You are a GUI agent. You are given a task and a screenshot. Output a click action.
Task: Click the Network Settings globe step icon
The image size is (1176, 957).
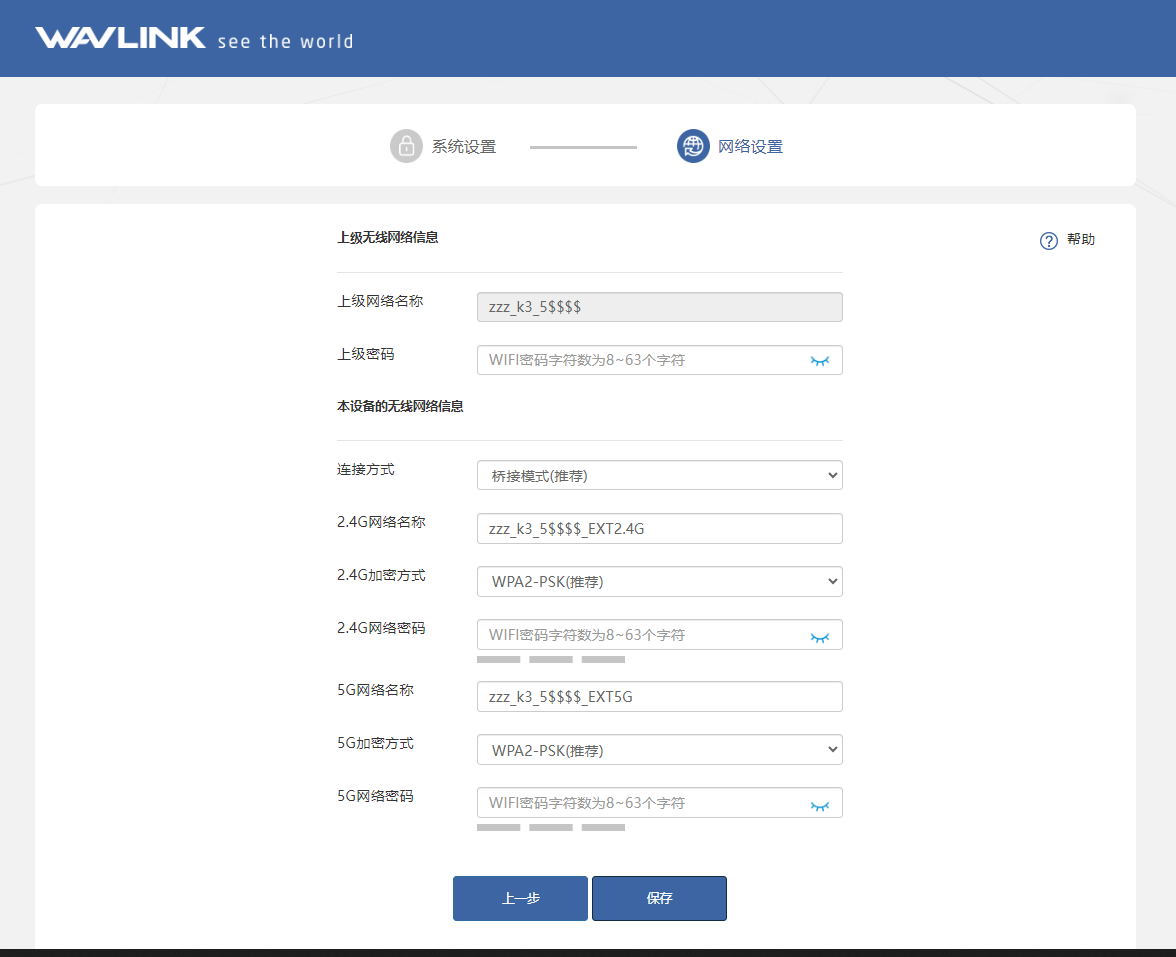(693, 146)
